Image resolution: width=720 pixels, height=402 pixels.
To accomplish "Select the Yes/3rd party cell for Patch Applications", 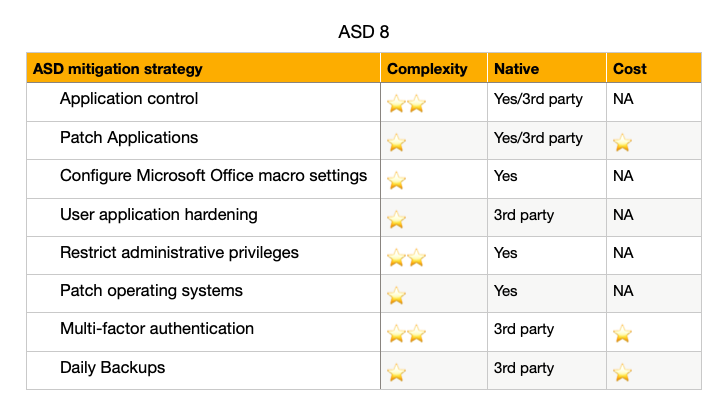I will click(x=547, y=141).
